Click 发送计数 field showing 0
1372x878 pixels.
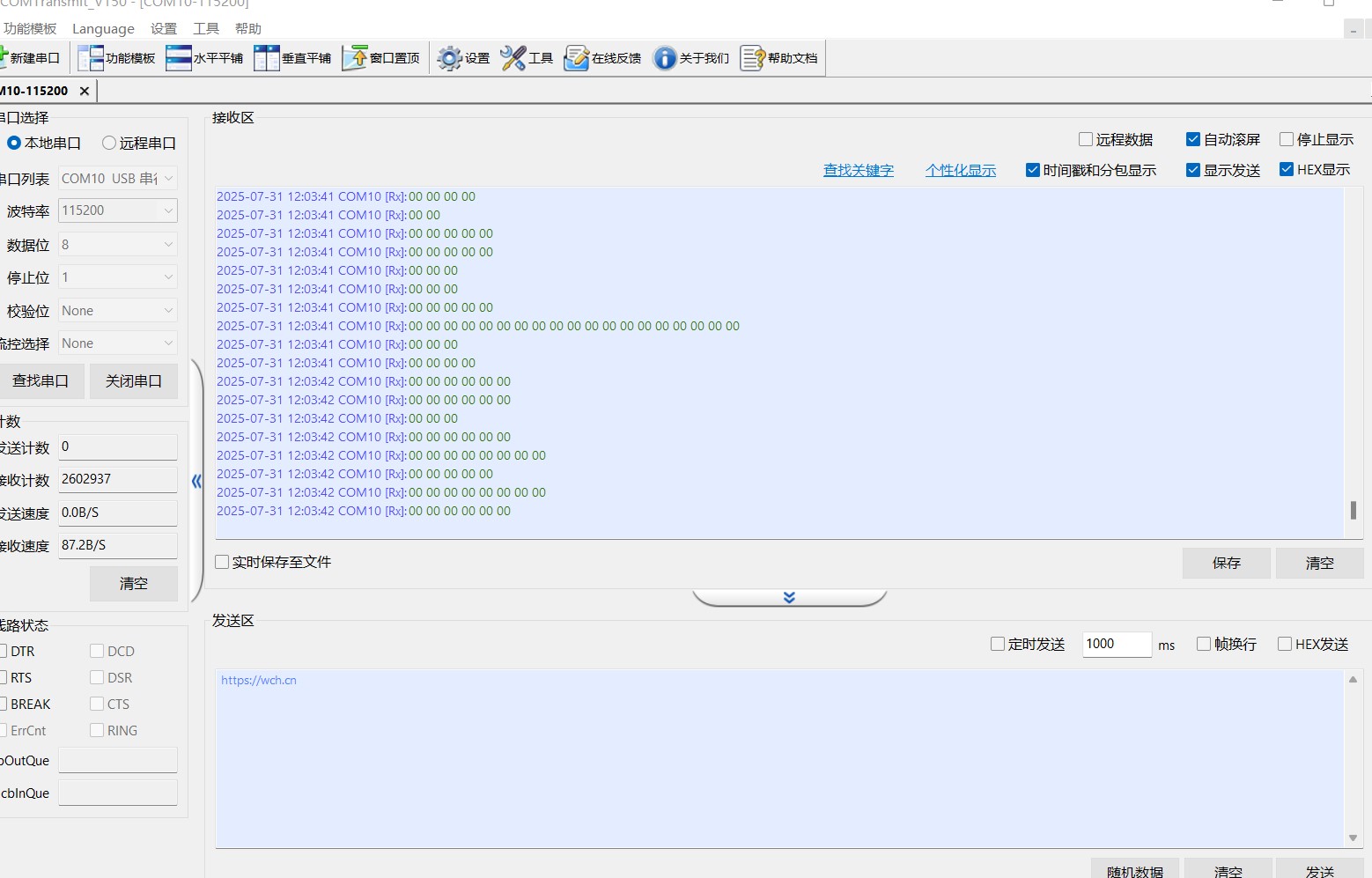tap(118, 446)
